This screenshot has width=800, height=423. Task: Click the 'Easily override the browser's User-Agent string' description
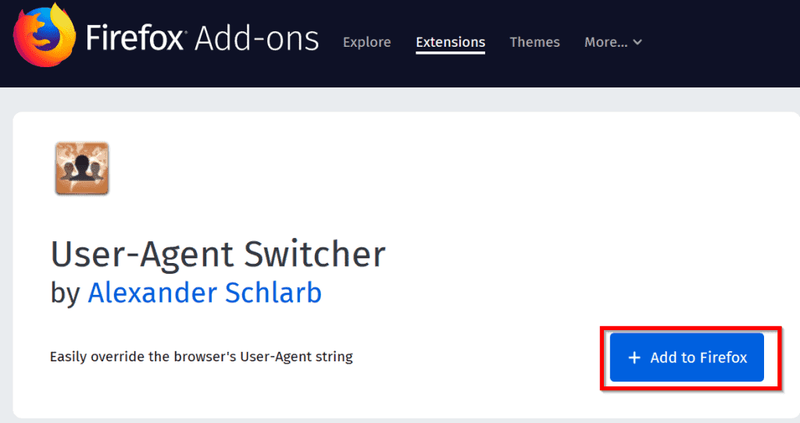pyautogui.click(x=201, y=356)
